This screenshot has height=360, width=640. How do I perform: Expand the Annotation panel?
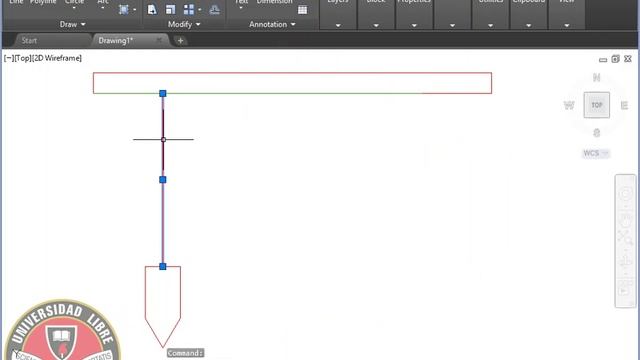272,24
